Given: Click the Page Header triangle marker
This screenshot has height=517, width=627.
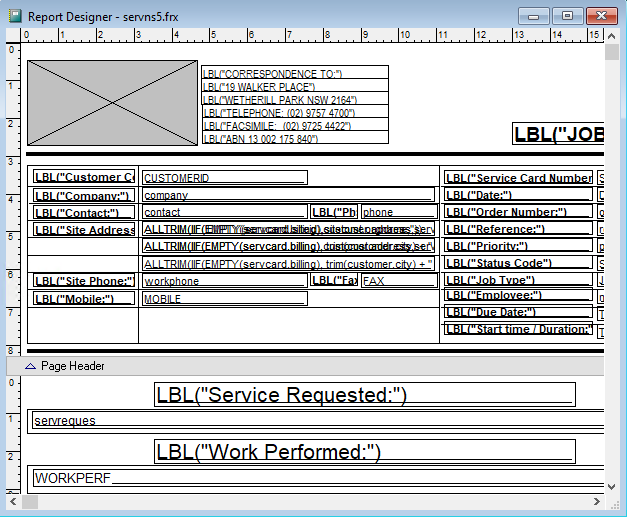Looking at the screenshot, I should (x=30, y=366).
